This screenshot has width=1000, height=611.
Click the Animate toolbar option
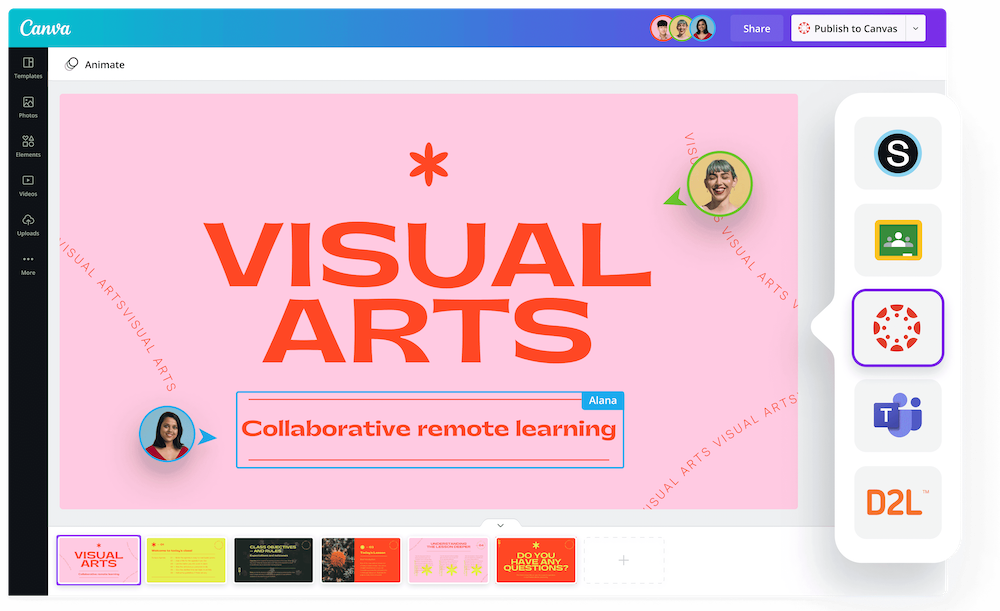95,65
